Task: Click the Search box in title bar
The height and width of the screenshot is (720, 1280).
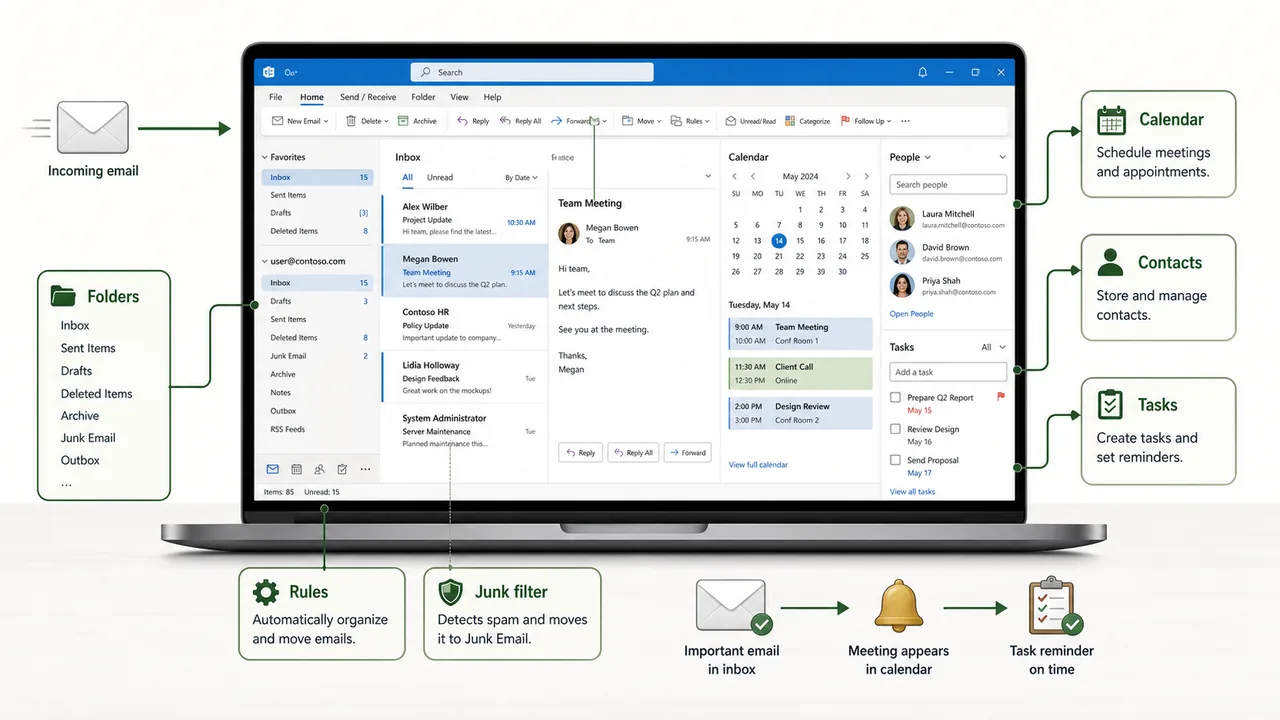Action: pos(532,72)
